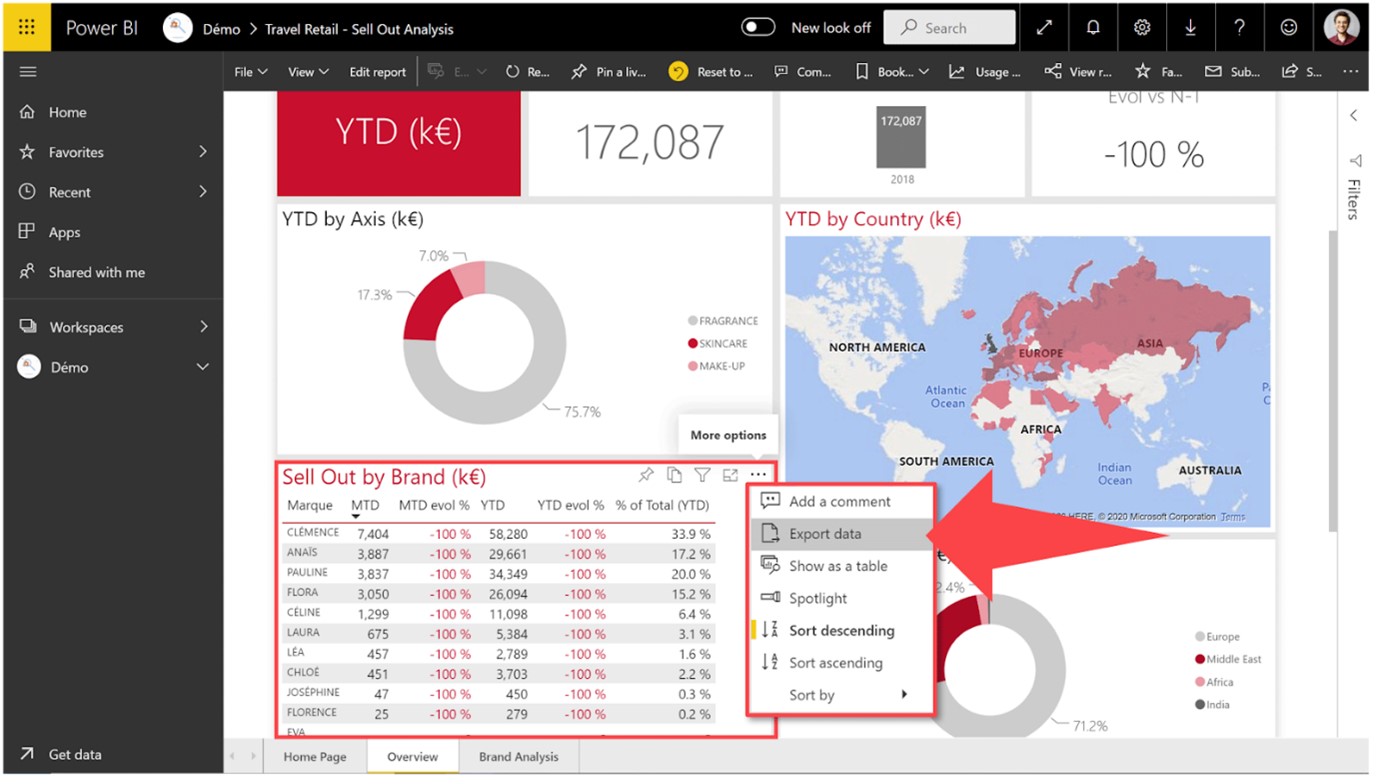Screen dimensions: 1379x784
Task: Open the File menu dropdown
Action: (250, 71)
